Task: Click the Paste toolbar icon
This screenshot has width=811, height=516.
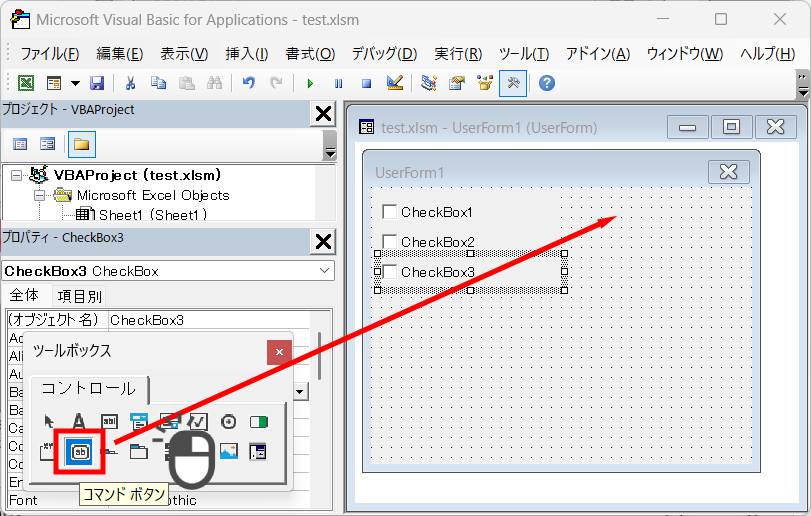Action: (x=186, y=83)
